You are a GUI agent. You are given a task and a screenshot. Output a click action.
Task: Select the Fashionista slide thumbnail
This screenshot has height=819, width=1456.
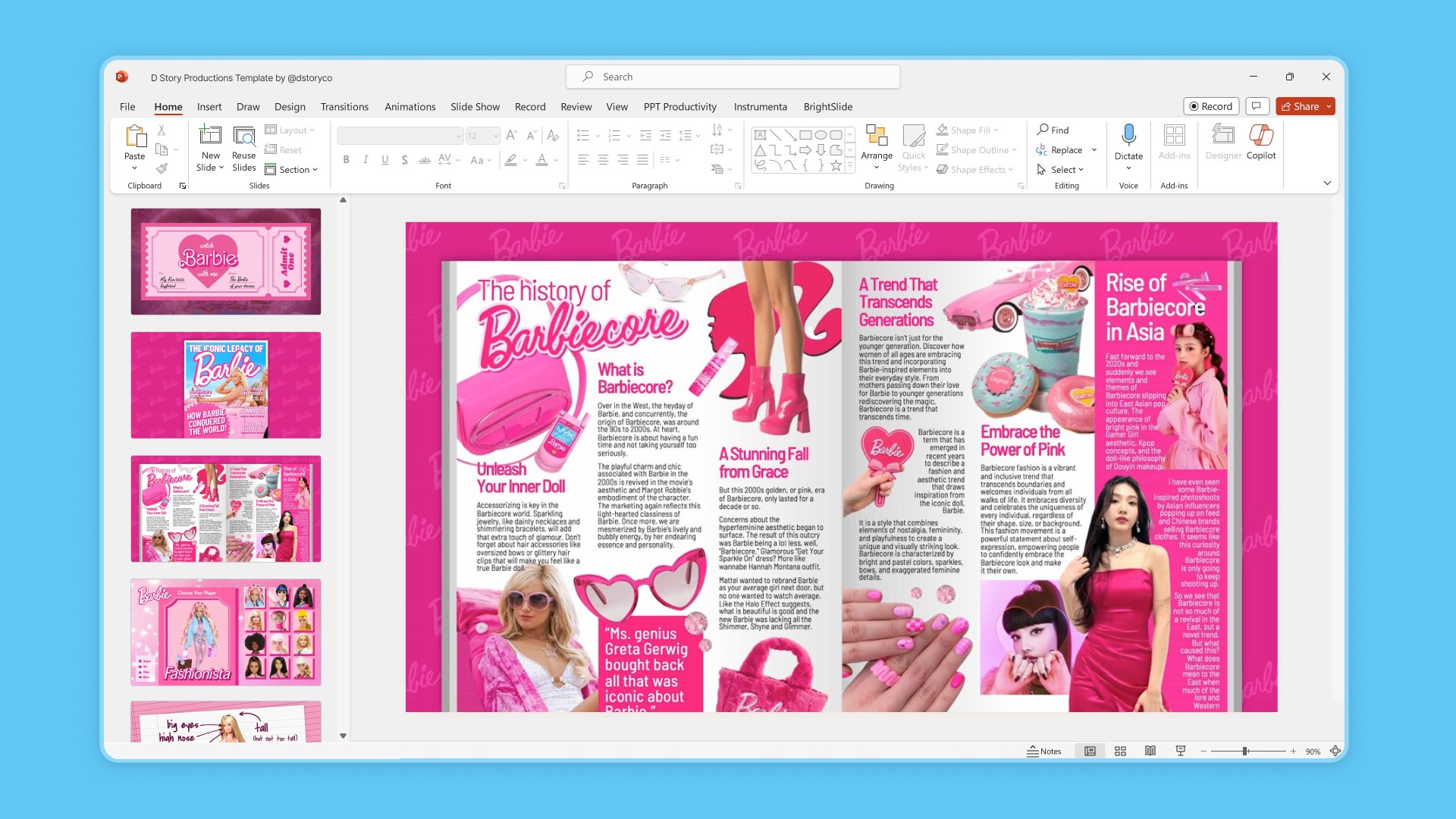(x=225, y=632)
